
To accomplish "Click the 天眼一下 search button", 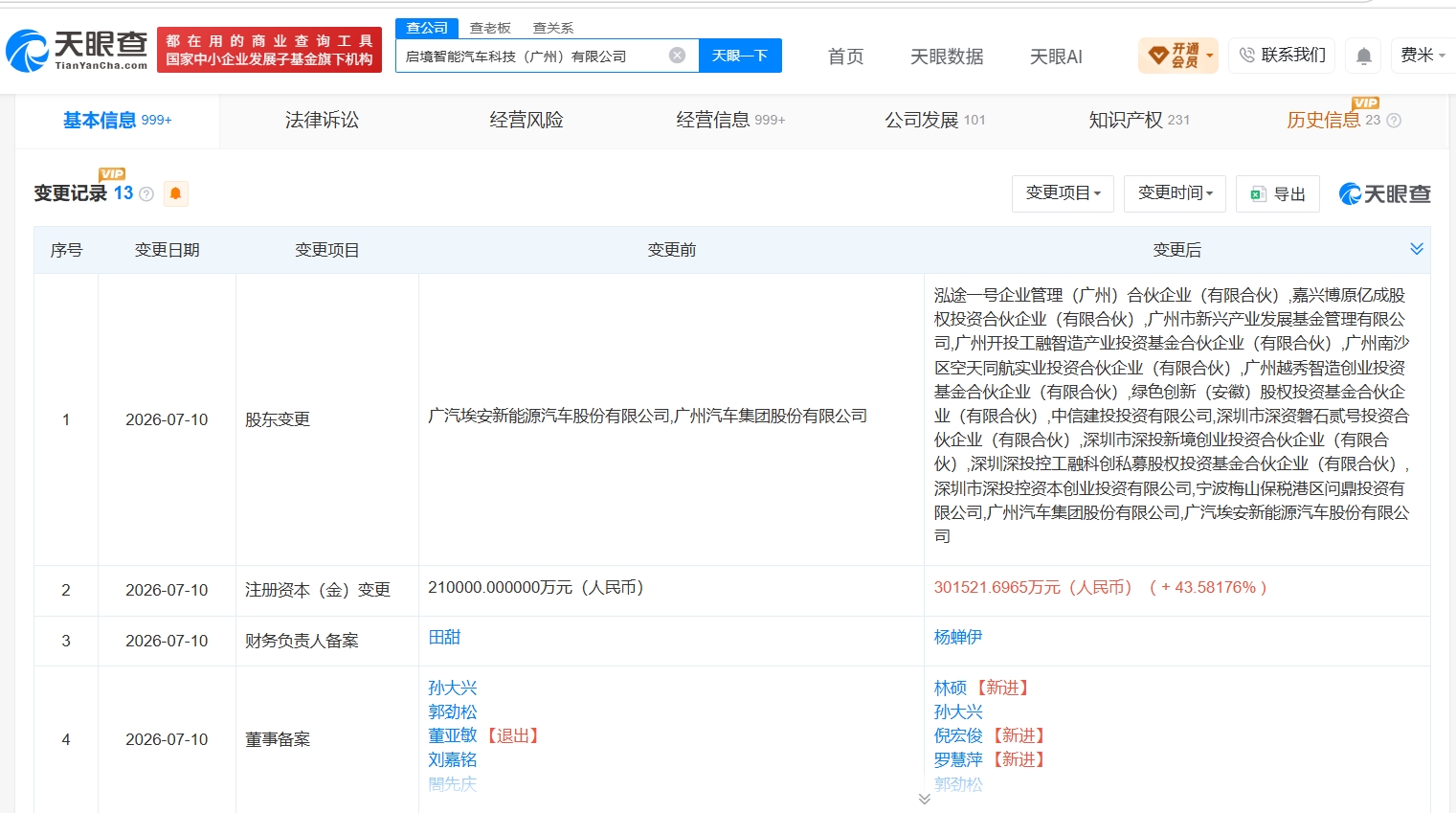I will pyautogui.click(x=740, y=56).
